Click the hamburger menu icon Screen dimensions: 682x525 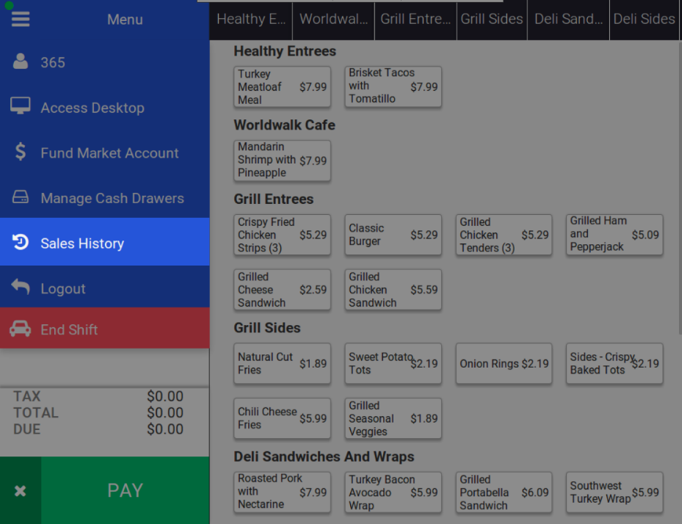(x=20, y=19)
